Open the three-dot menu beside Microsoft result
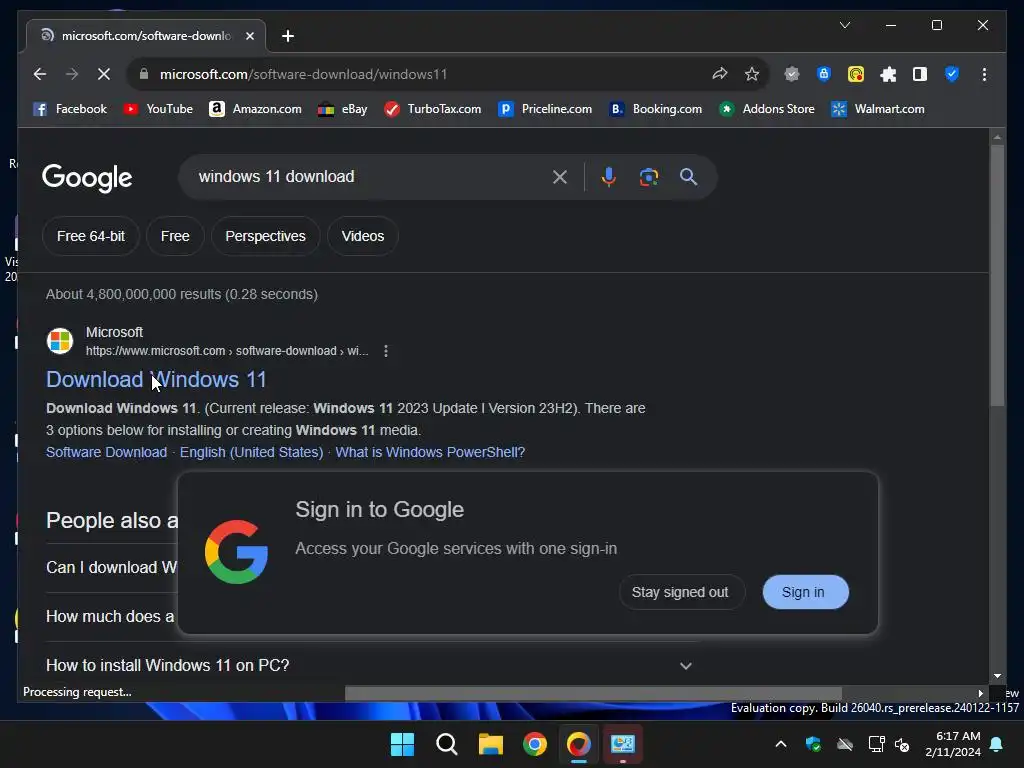 point(386,351)
